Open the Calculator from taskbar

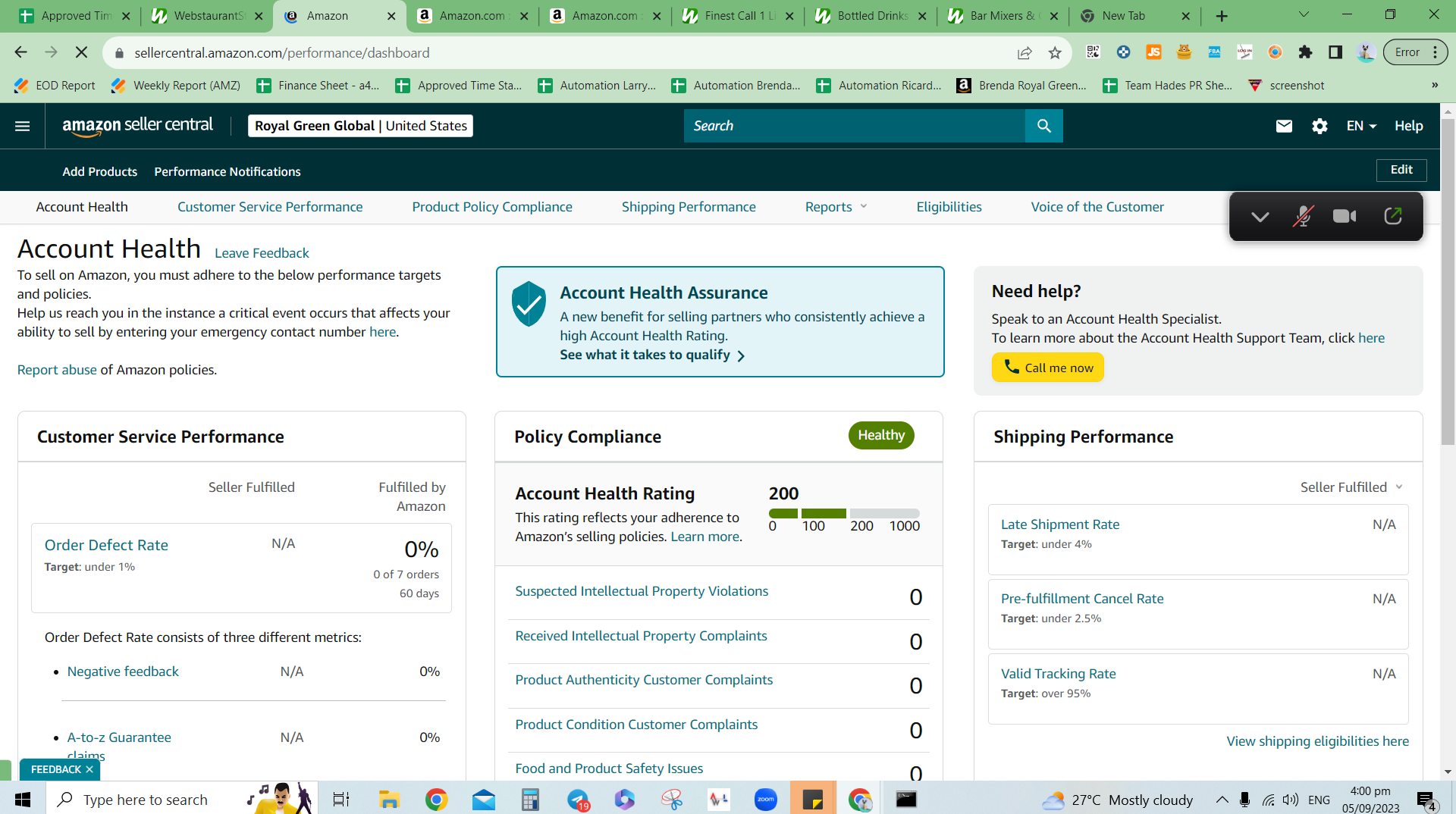point(530,799)
